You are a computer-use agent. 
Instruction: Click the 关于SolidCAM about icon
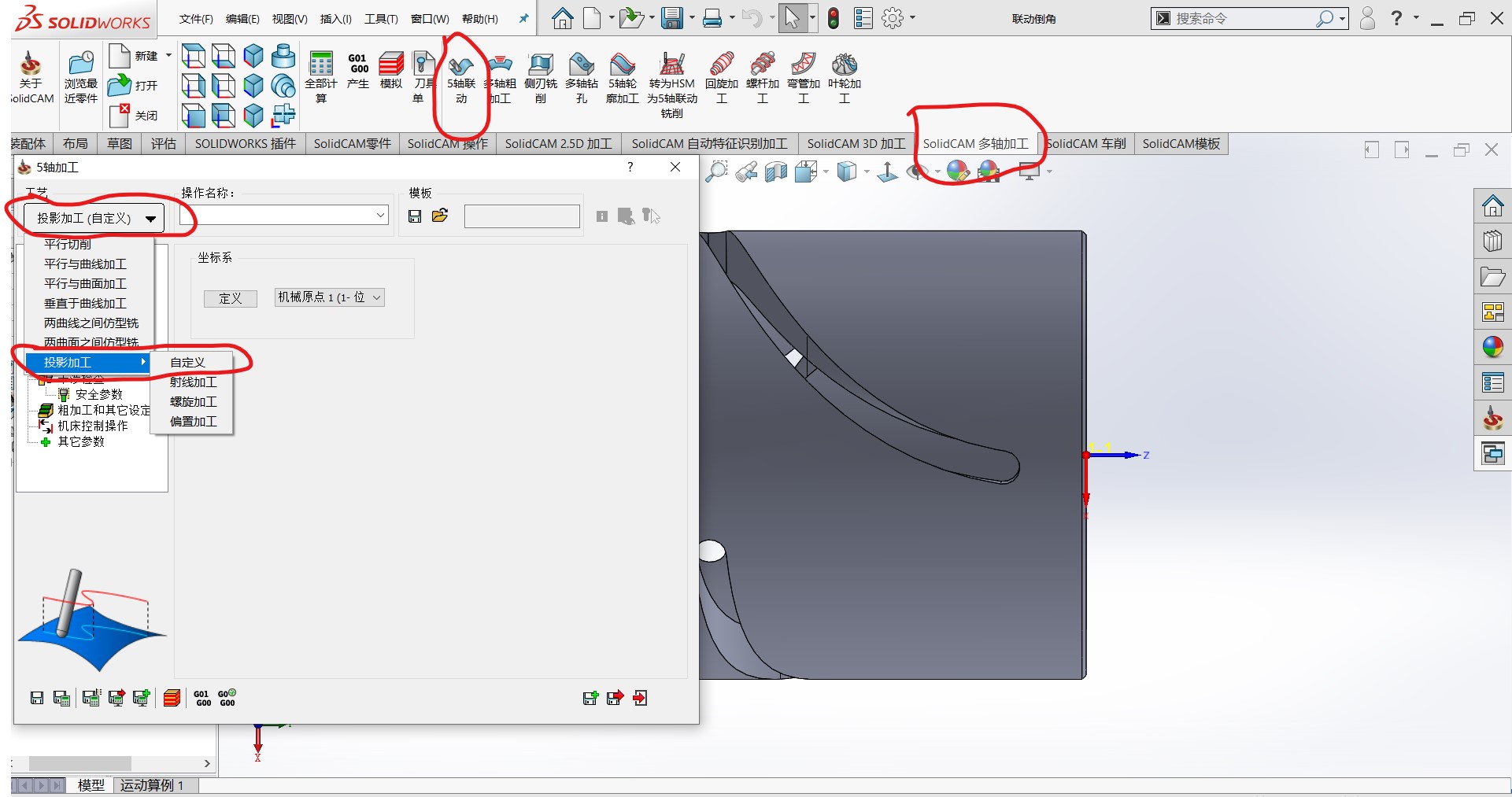click(x=31, y=78)
